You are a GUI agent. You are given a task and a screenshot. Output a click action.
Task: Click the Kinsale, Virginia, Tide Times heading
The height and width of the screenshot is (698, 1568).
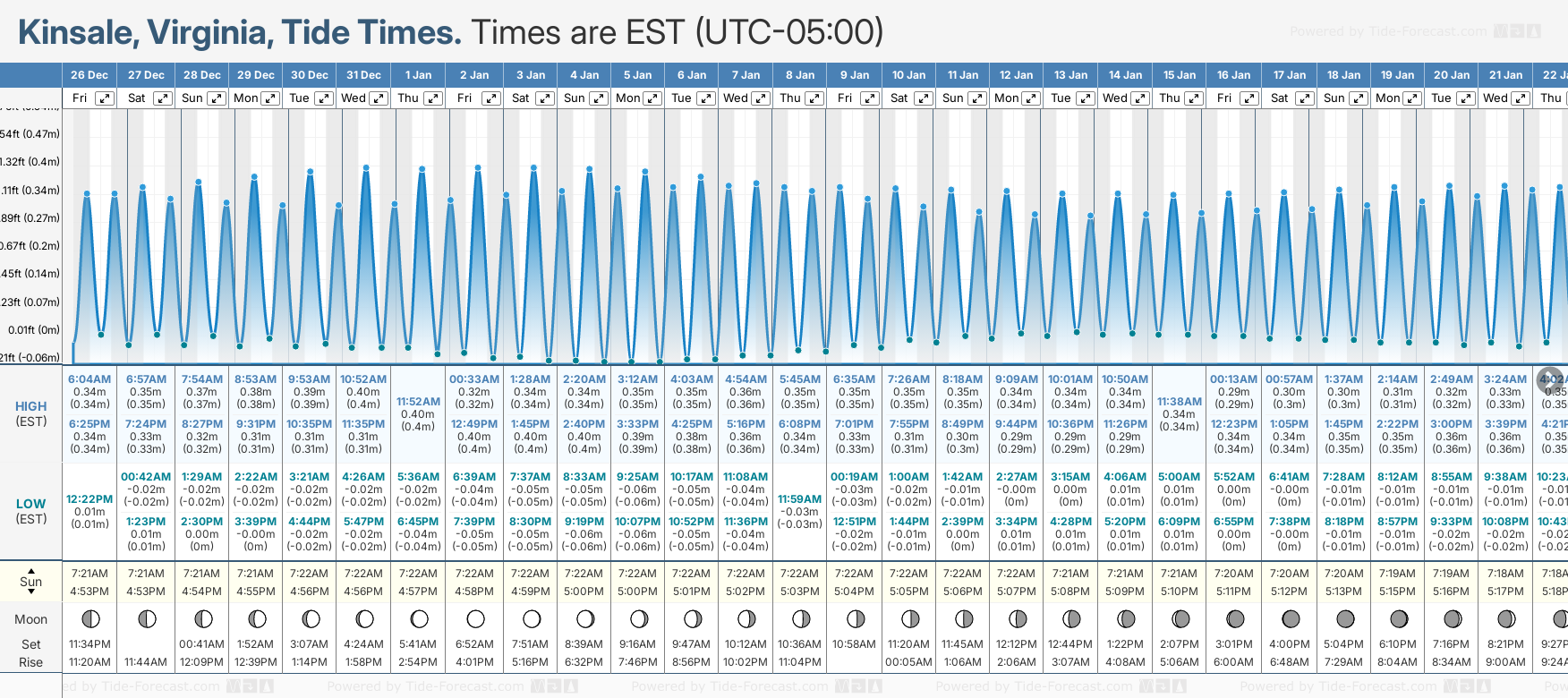[x=240, y=32]
